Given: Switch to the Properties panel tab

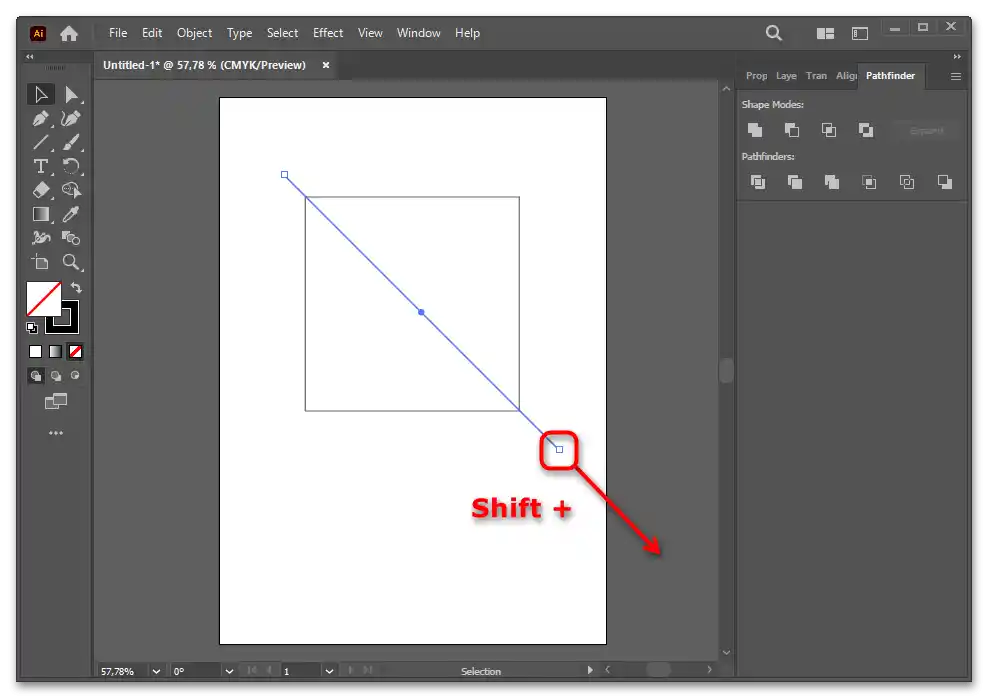Looking at the screenshot, I should 757,76.
